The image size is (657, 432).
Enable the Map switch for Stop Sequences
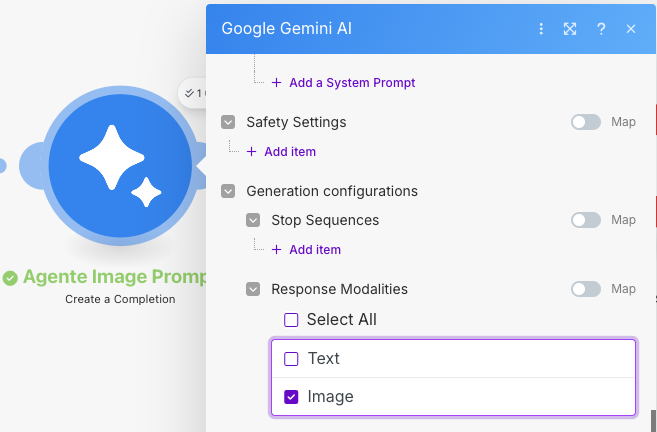pyautogui.click(x=585, y=220)
